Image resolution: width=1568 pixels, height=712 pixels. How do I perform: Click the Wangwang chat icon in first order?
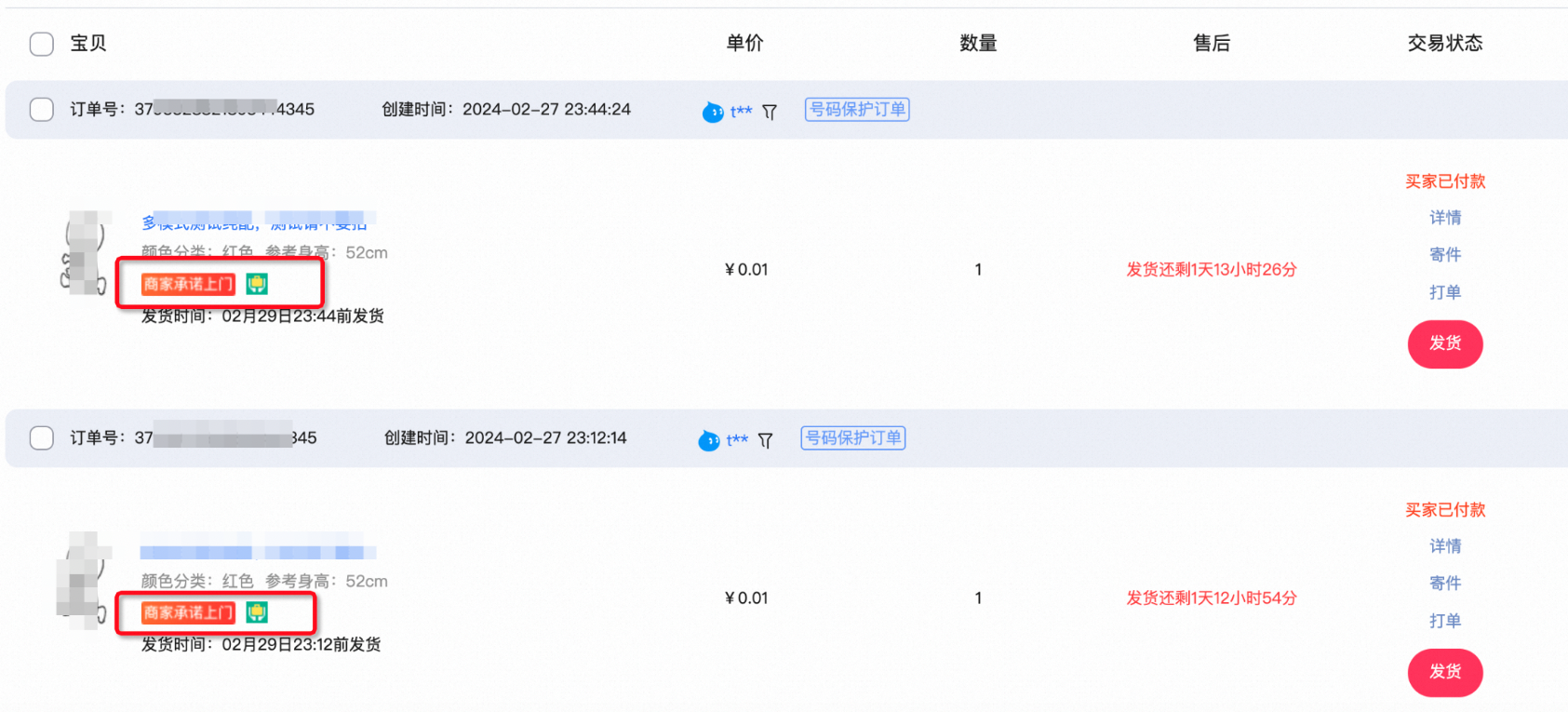(713, 112)
